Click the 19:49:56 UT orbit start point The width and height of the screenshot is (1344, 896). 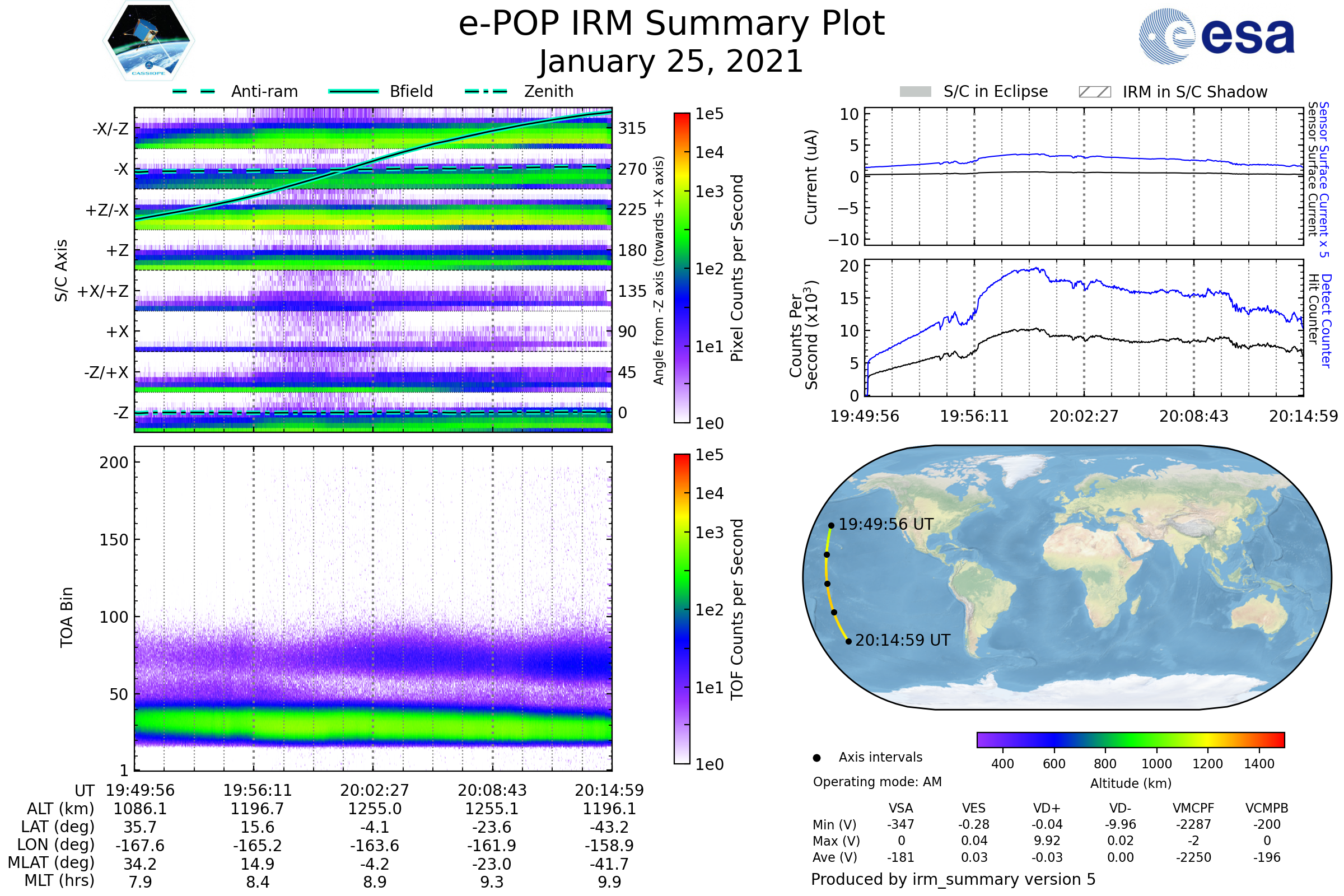[832, 526]
